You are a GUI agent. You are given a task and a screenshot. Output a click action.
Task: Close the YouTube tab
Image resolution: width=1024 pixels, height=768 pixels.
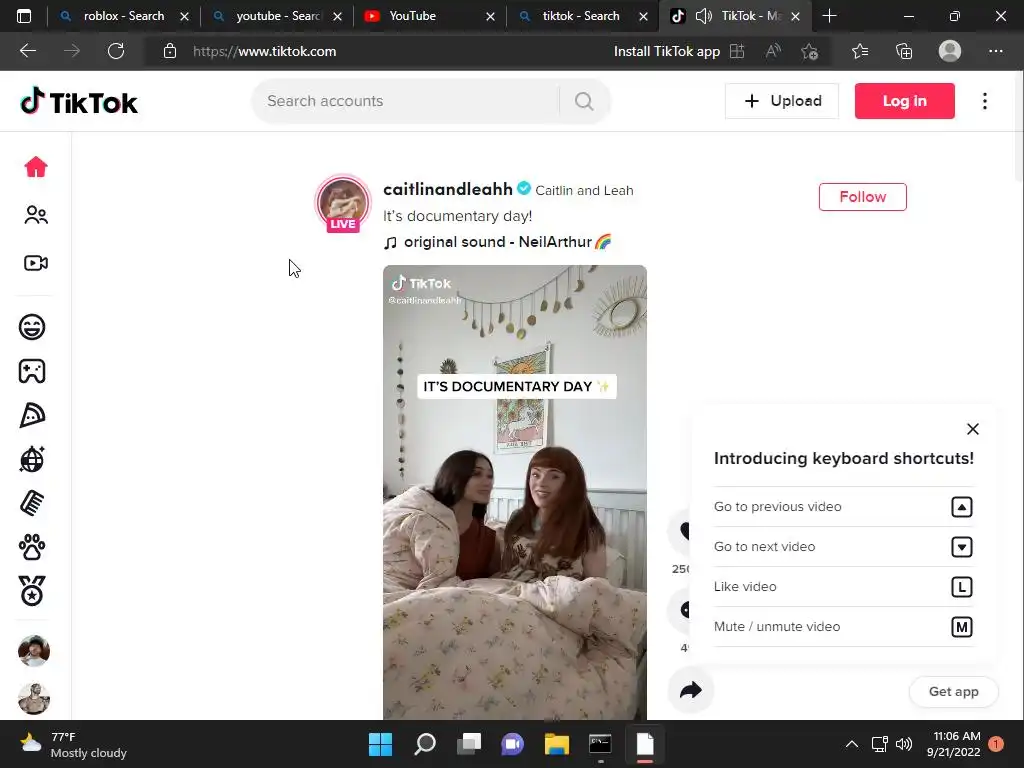coord(490,16)
